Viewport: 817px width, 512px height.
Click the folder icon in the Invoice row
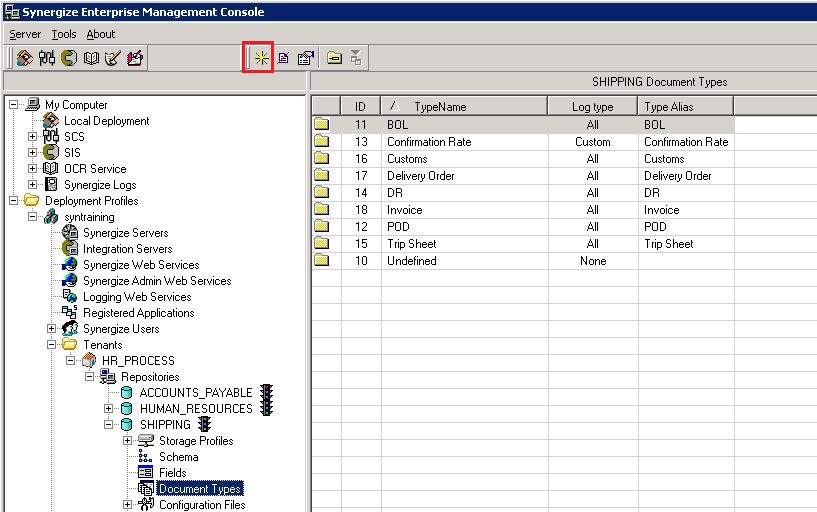click(x=322, y=209)
